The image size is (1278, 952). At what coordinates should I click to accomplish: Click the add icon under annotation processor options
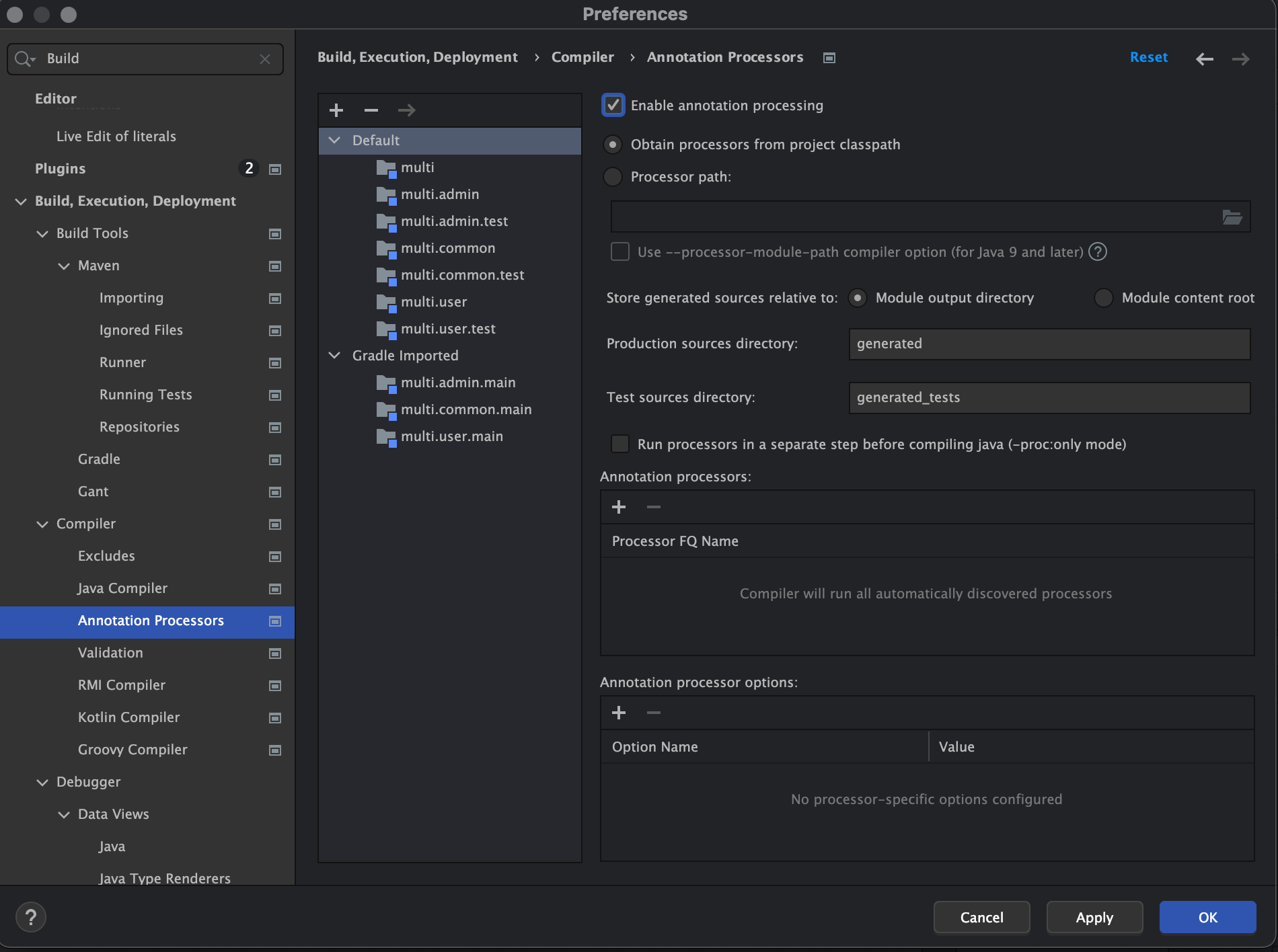pos(618,713)
